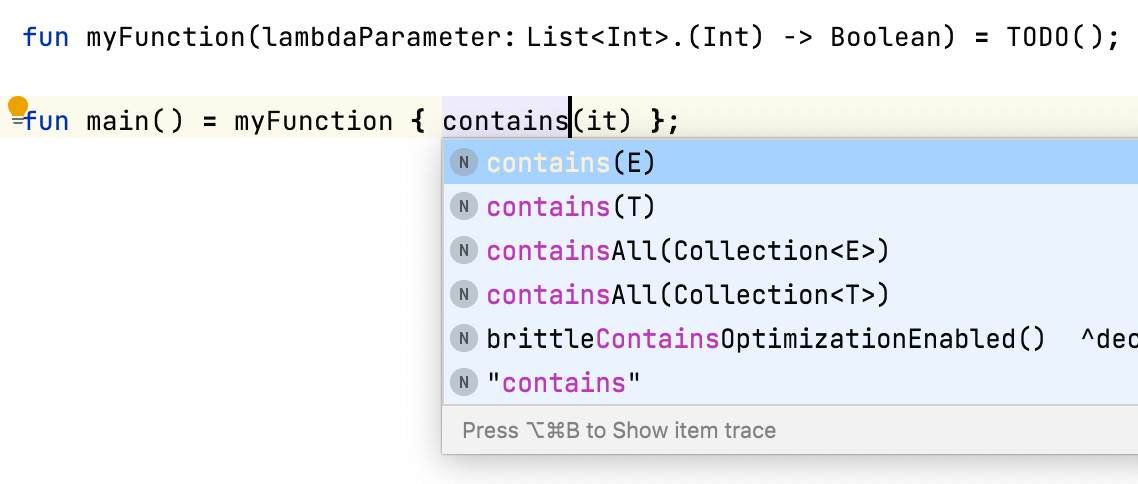The width and height of the screenshot is (1138, 484).
Task: Click the N icon beside brittleContainsOptimizationEnabled()
Action: (x=463, y=339)
